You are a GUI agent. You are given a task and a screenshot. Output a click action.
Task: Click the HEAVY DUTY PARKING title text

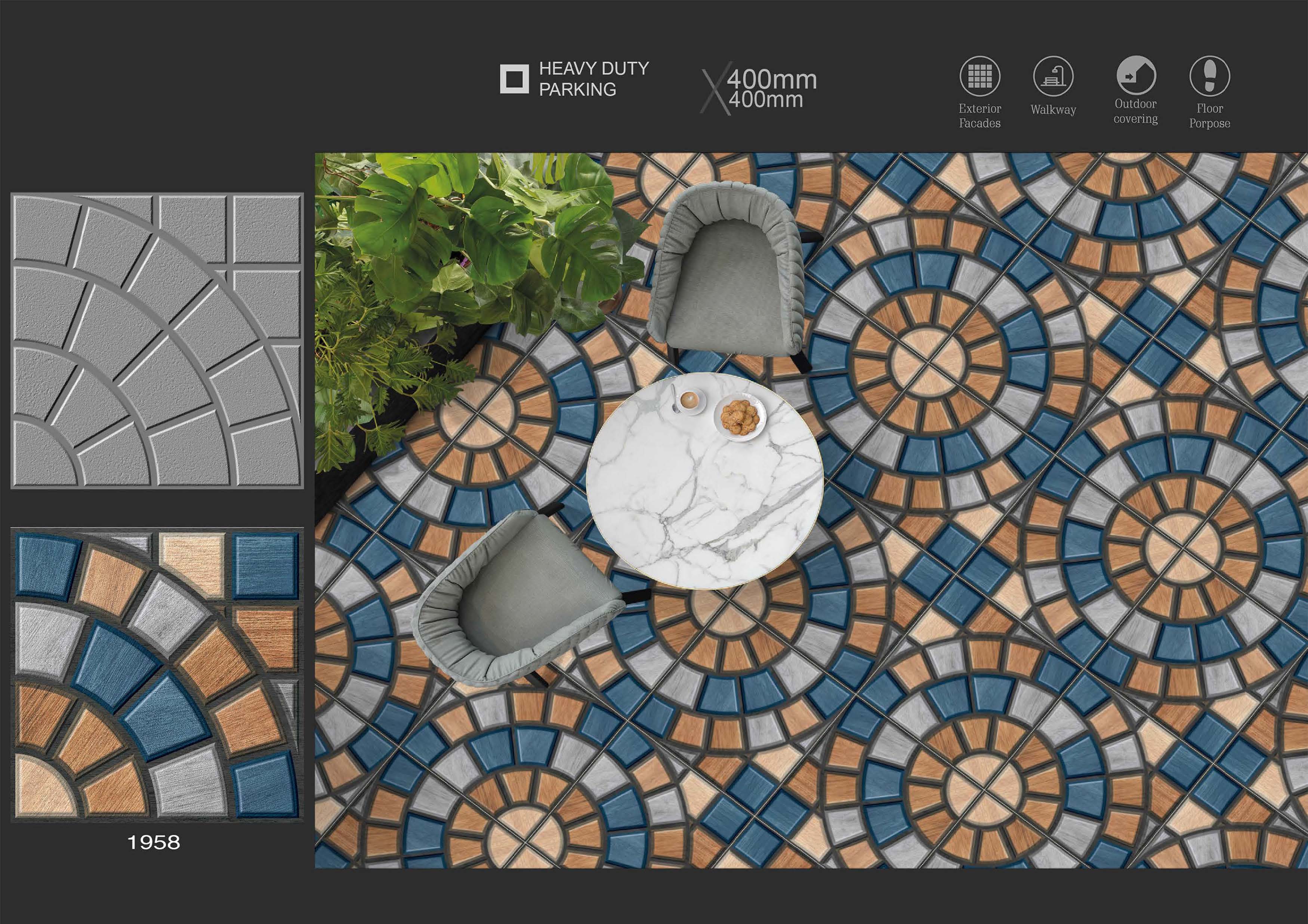point(594,78)
